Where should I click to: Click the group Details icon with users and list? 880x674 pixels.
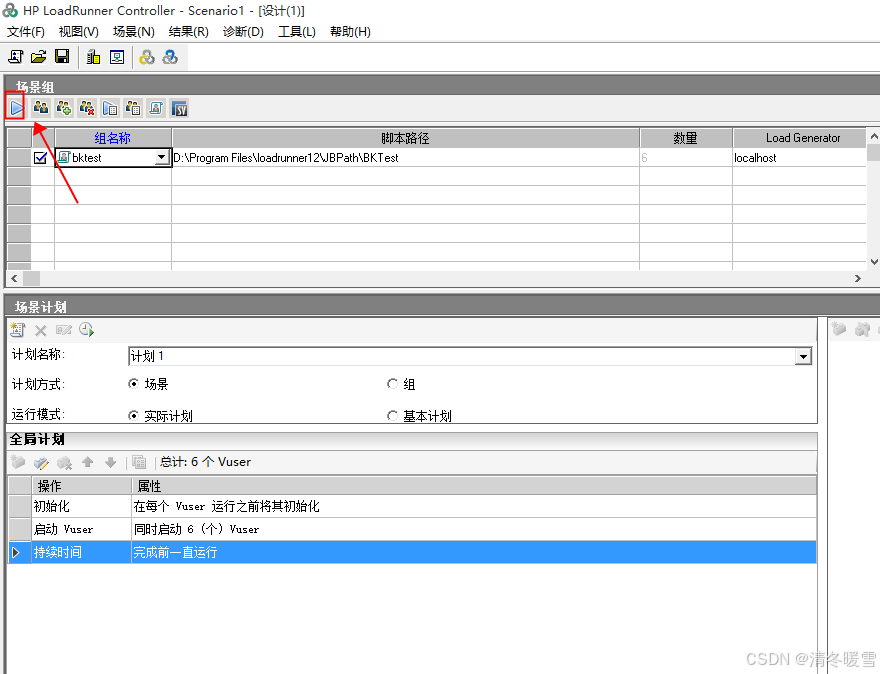tap(133, 108)
